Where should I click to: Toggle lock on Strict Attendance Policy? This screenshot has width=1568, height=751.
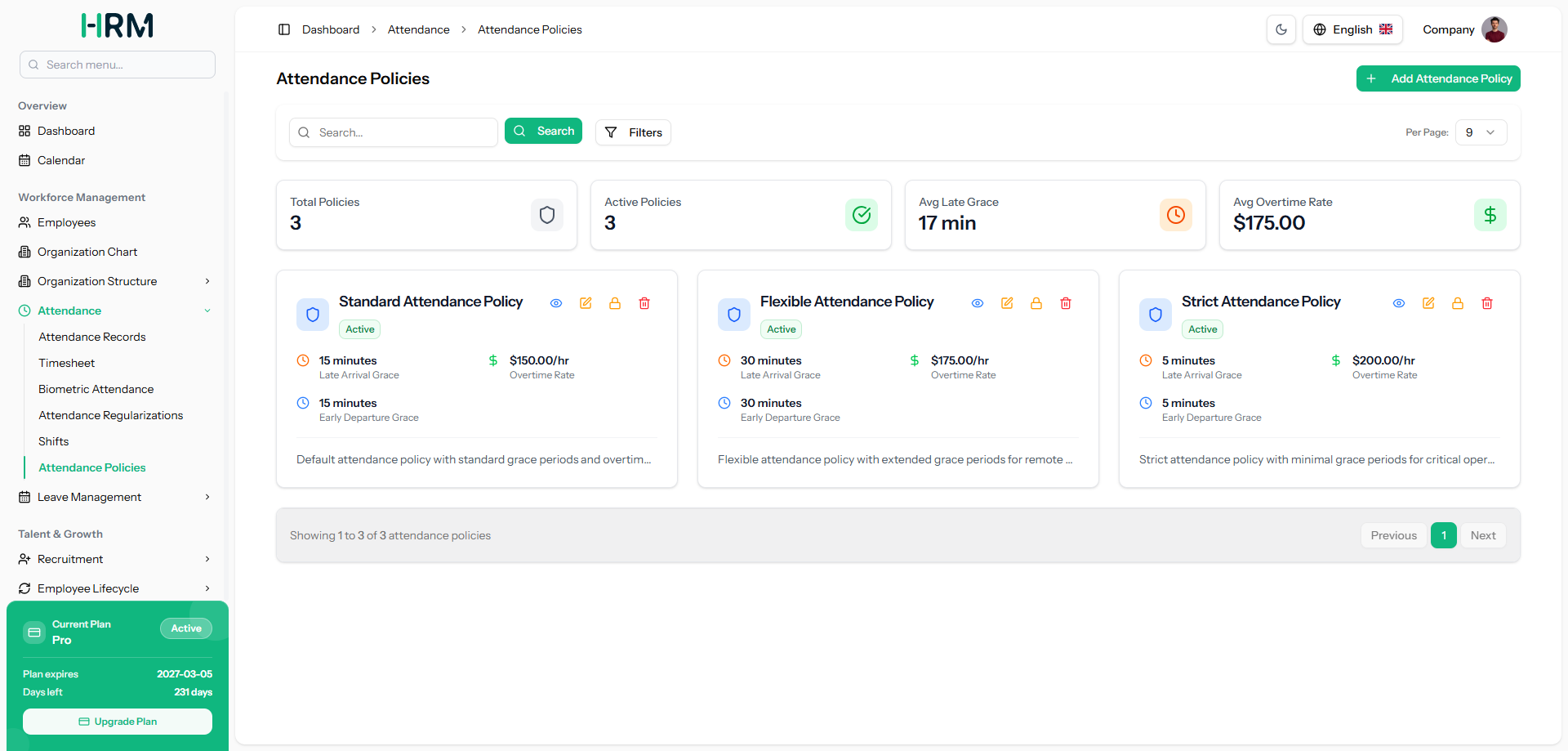(x=1458, y=303)
